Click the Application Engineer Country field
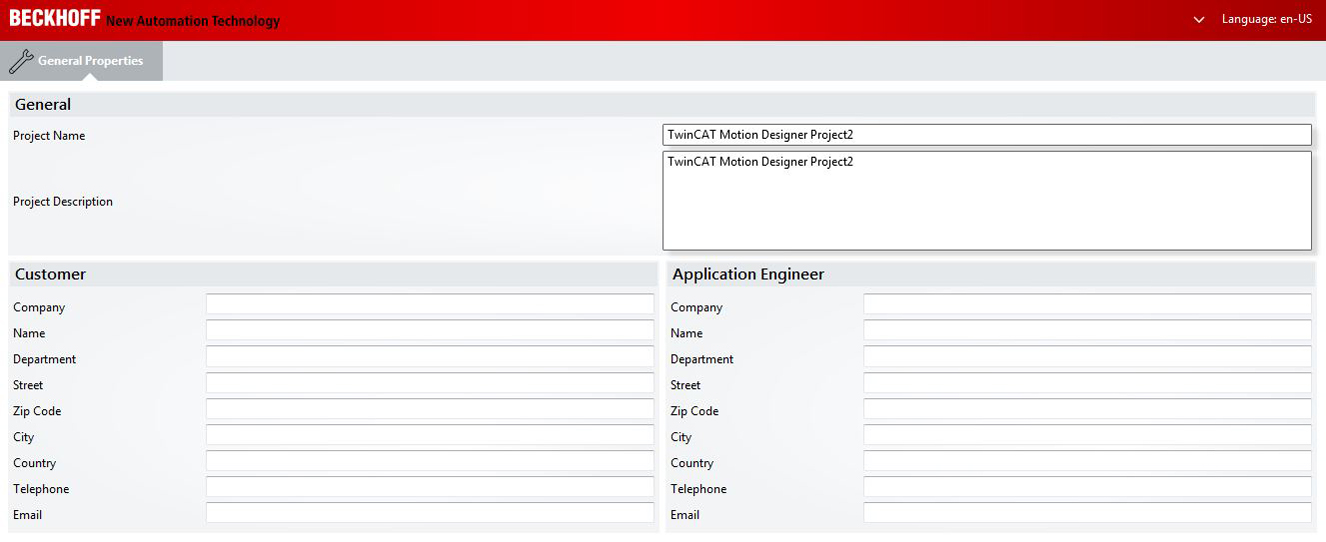This screenshot has height=542, width=1326. click(x=1088, y=460)
